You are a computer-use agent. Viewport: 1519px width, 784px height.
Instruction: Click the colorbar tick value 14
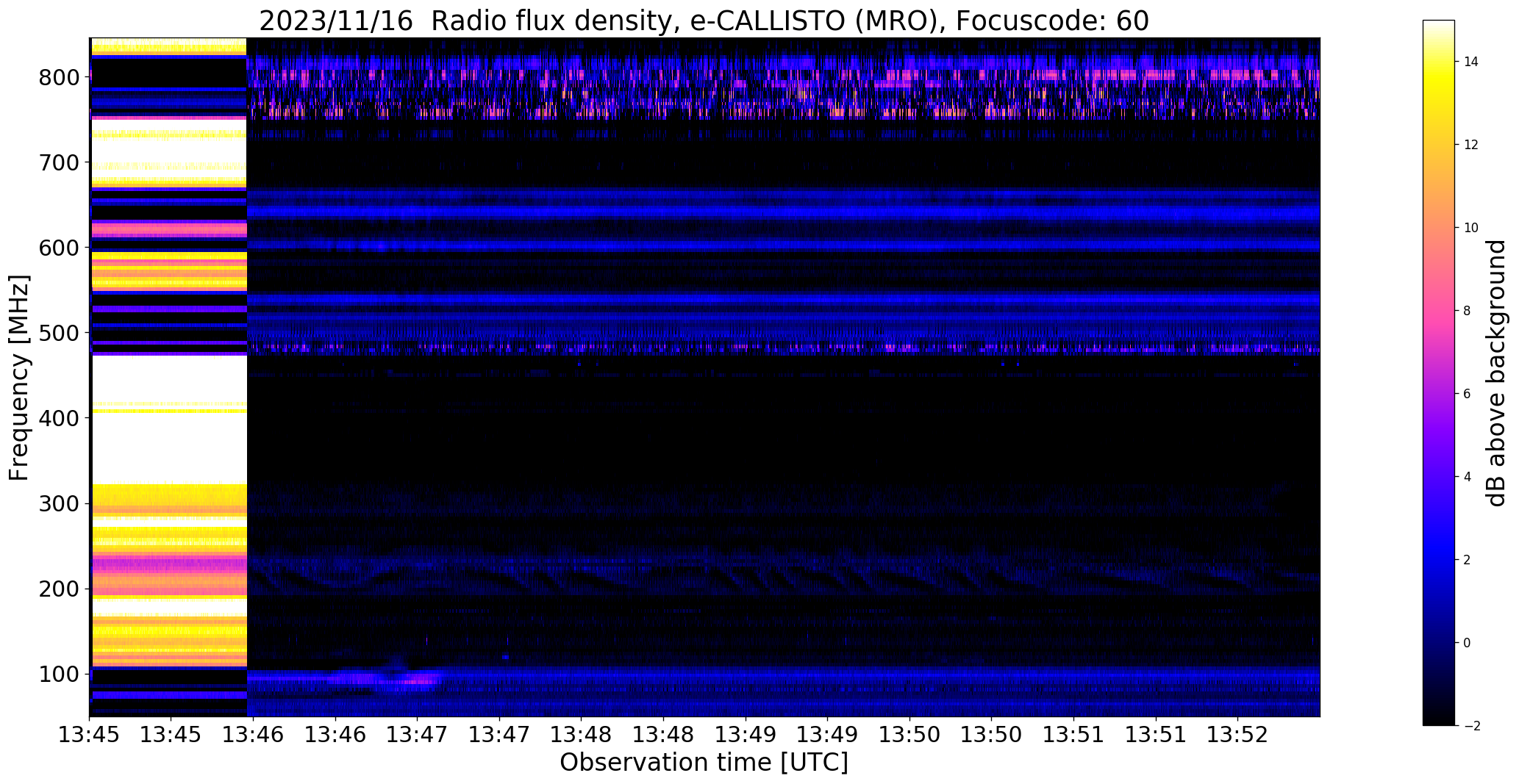[1470, 62]
